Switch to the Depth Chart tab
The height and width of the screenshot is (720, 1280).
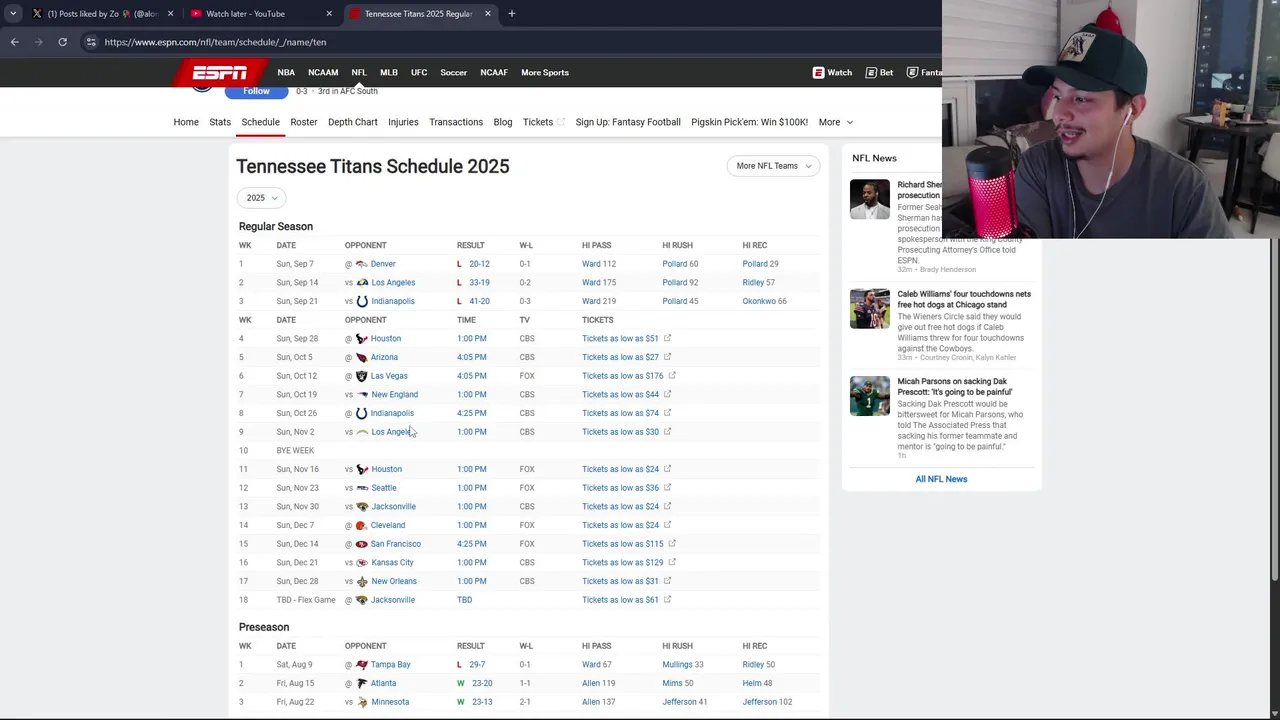pos(353,122)
